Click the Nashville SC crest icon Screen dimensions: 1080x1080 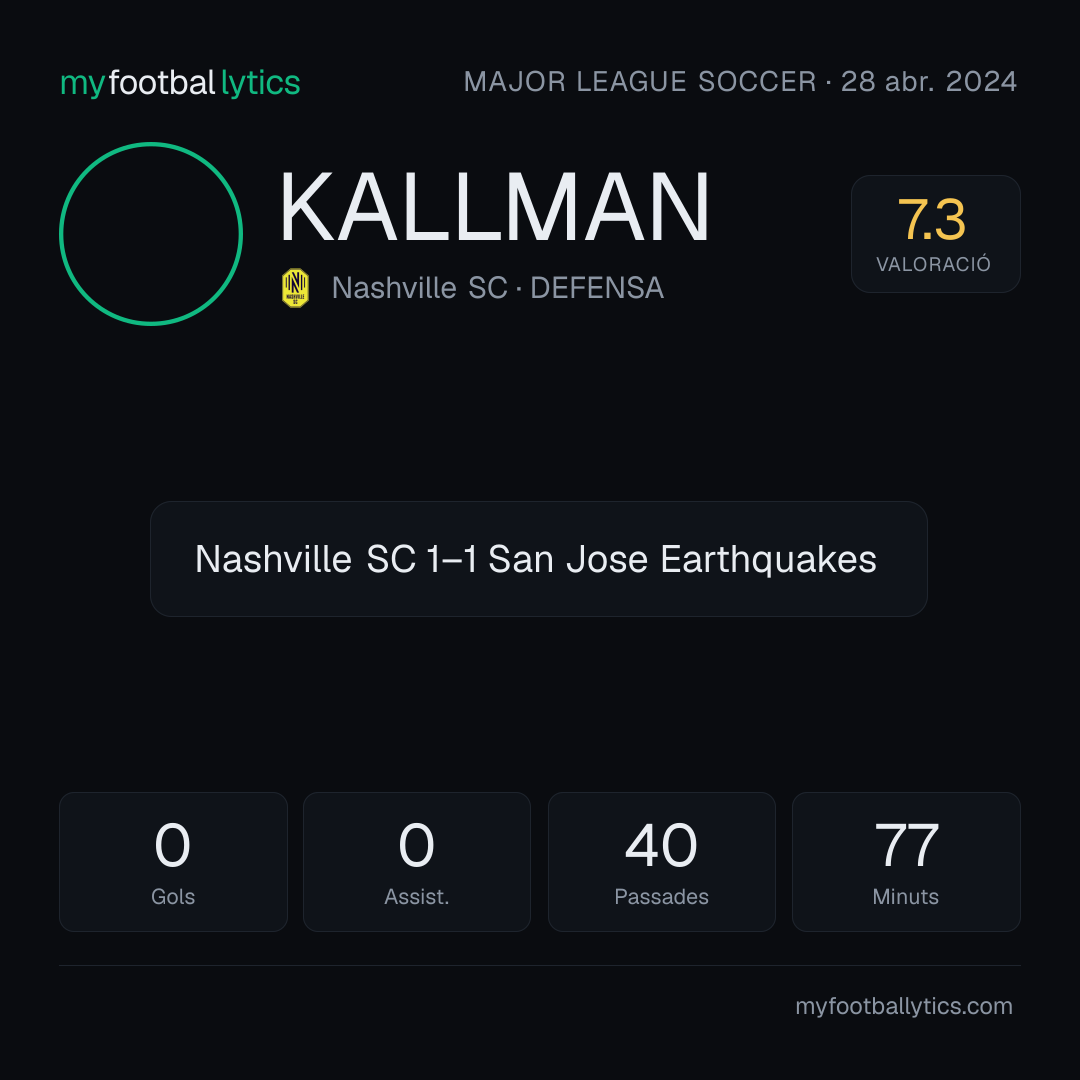click(295, 288)
